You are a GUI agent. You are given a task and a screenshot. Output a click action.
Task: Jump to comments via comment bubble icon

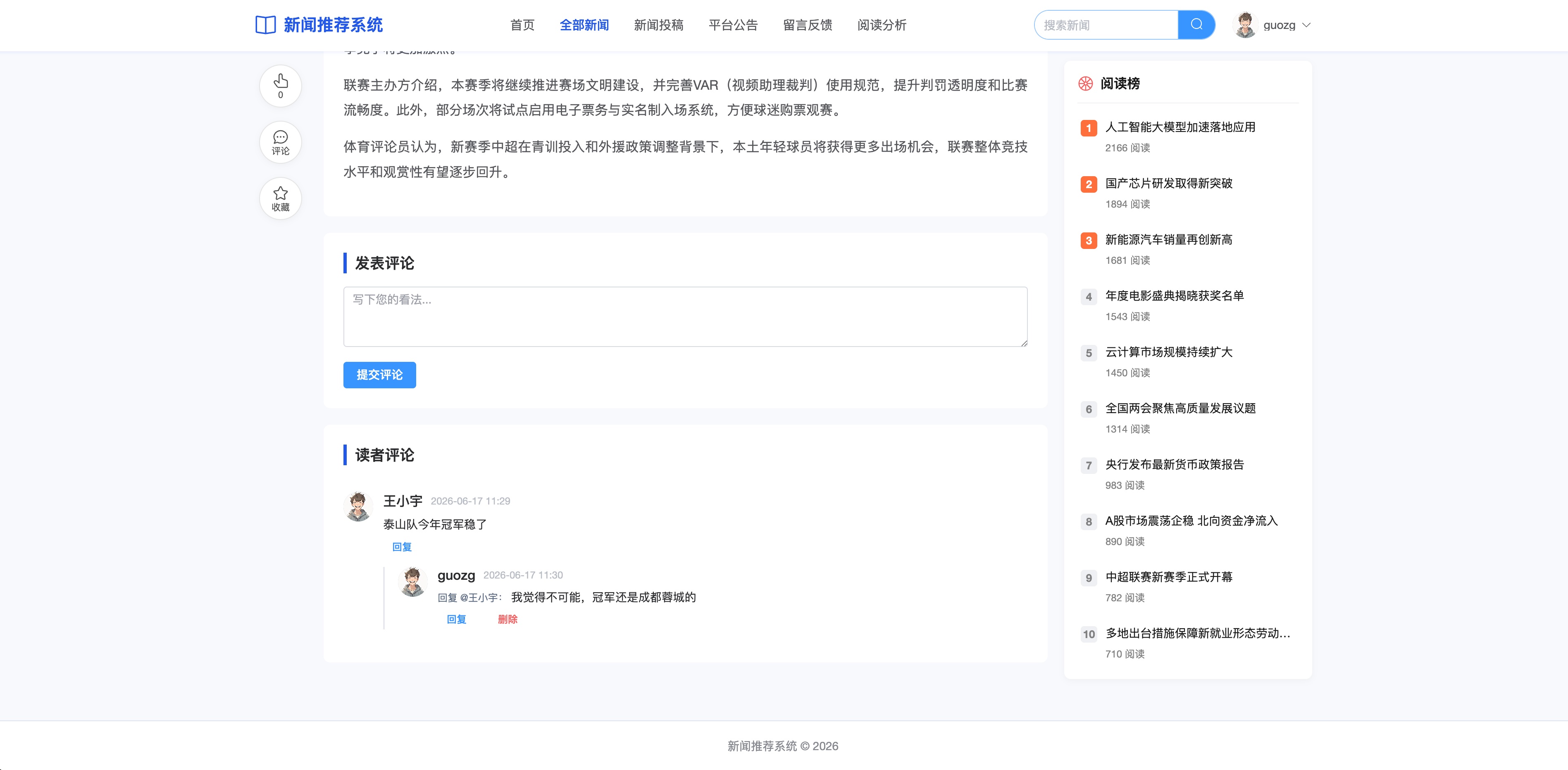coord(281,143)
